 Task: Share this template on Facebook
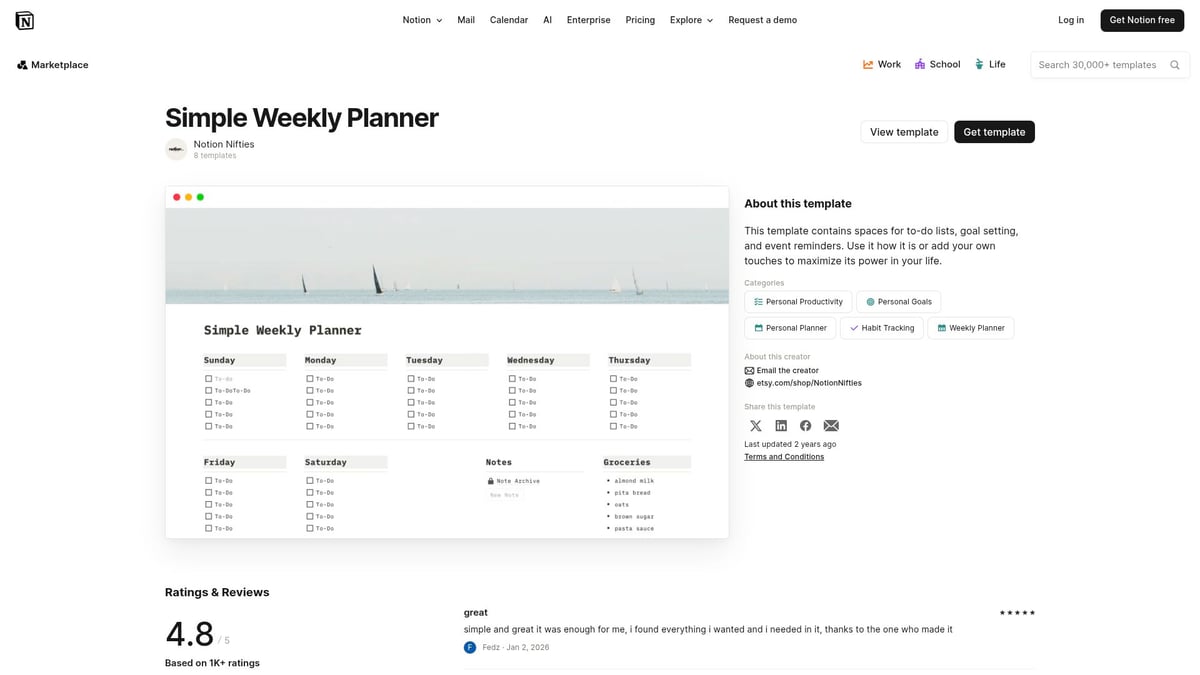pyautogui.click(x=806, y=425)
